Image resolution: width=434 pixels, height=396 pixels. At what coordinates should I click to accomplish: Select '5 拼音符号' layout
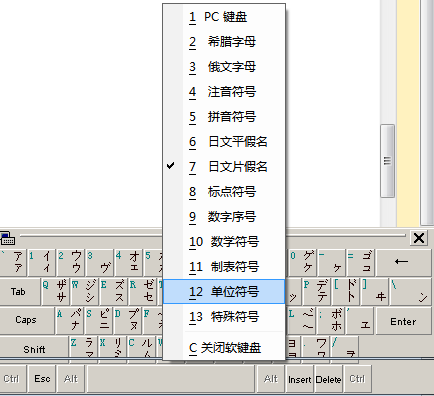coord(224,117)
